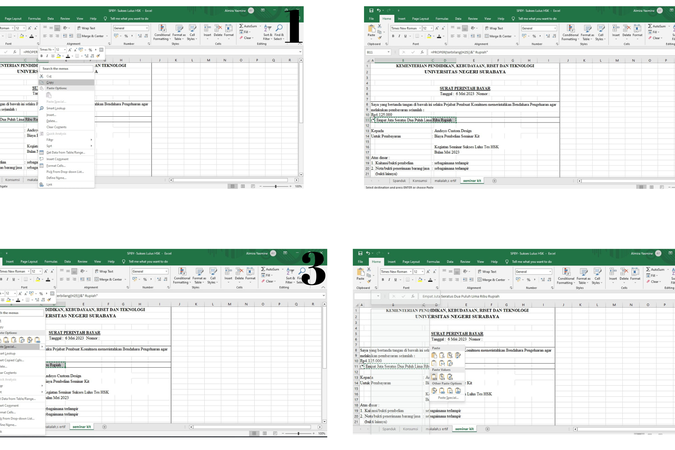Pick the fill color bucket in top-right window
Viewport: 675px width, 450px height.
click(x=429, y=36)
